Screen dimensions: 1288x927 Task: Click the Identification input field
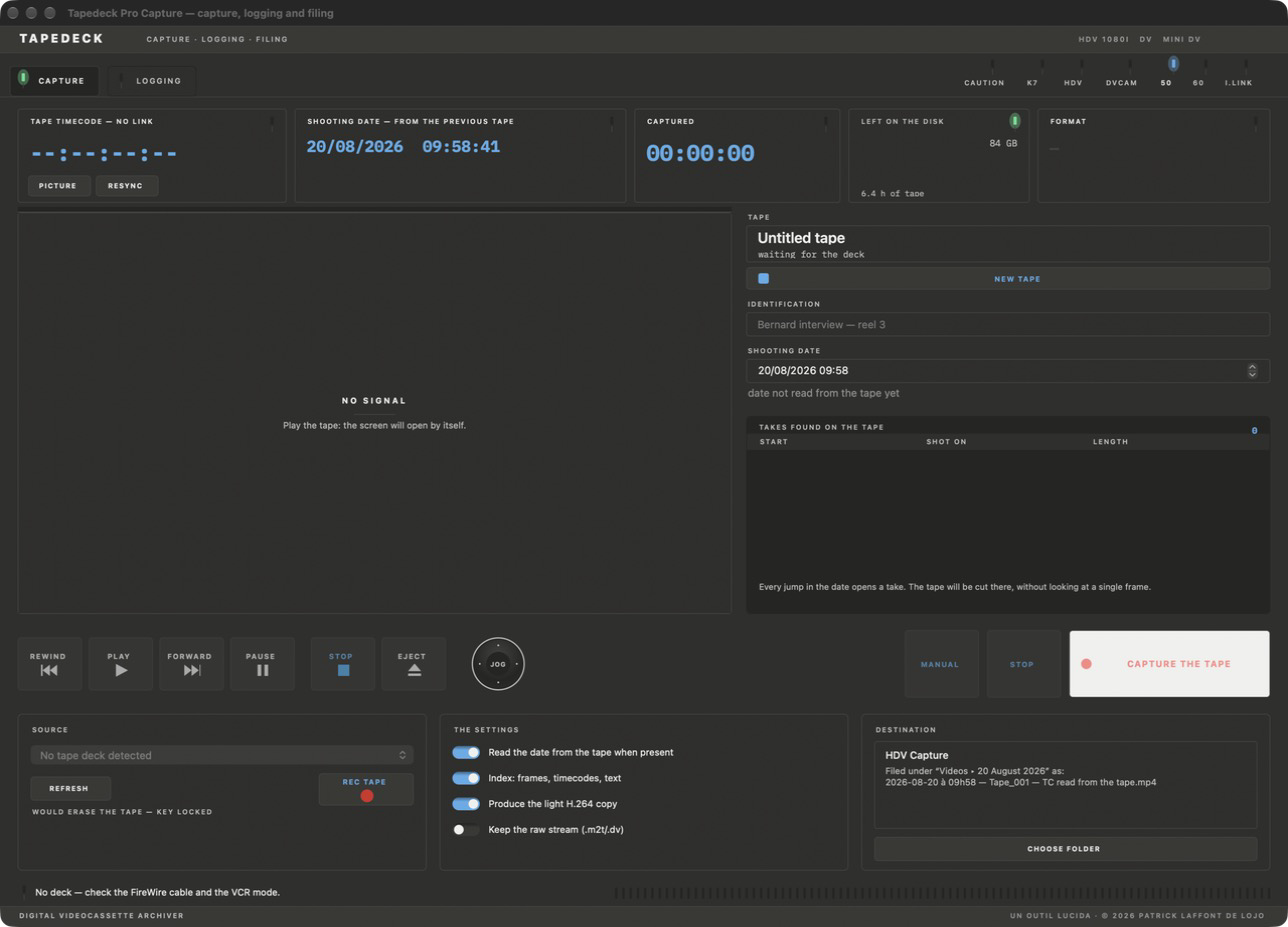point(1008,324)
